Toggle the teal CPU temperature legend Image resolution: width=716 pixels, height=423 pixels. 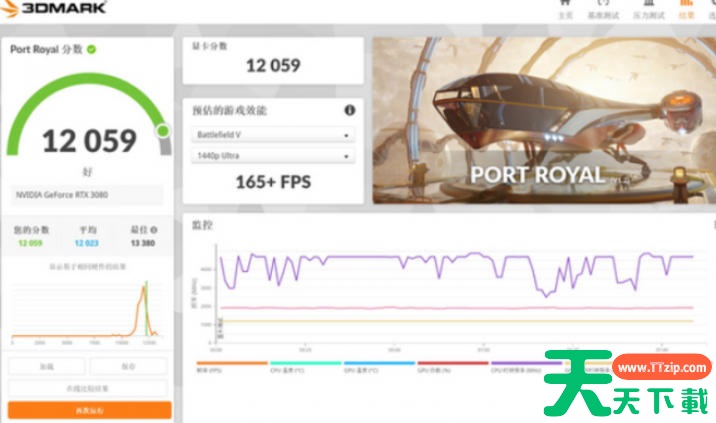coord(305,367)
